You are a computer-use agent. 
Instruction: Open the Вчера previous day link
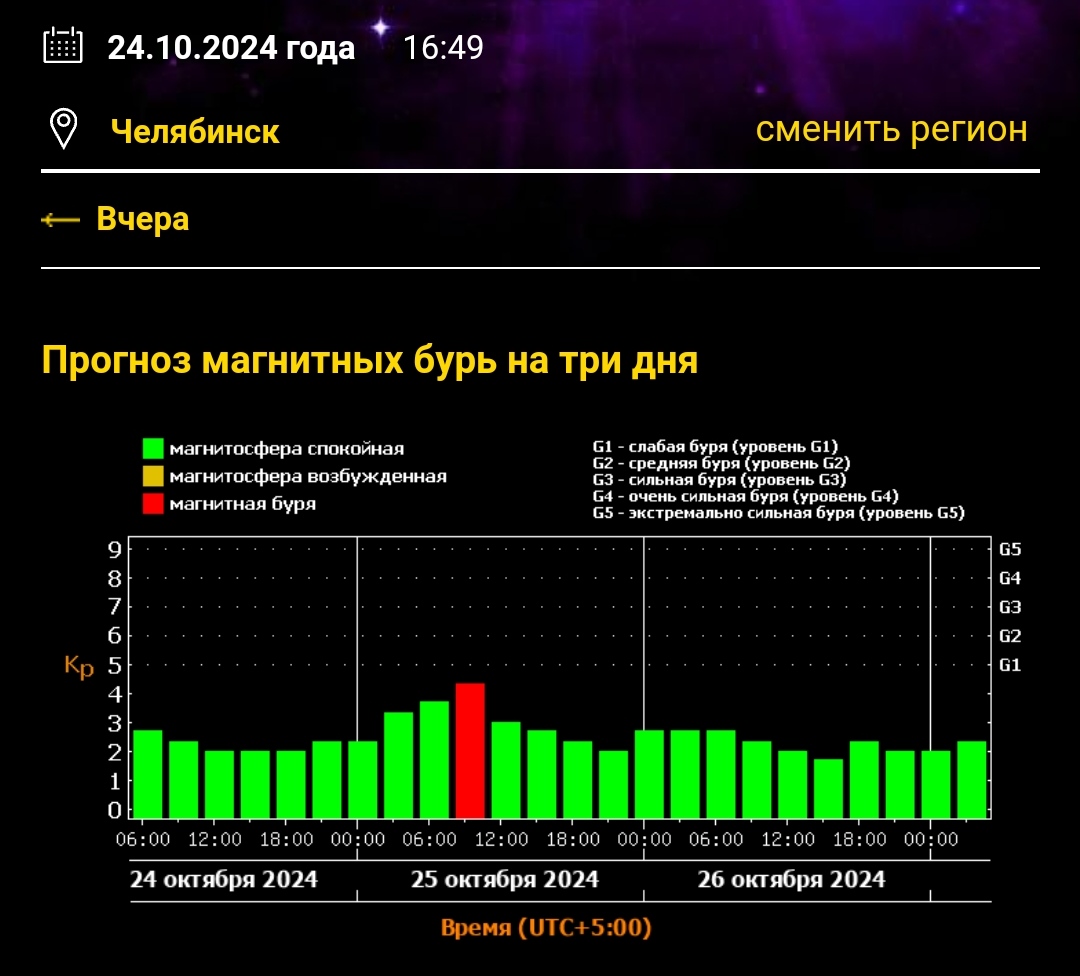tap(143, 219)
